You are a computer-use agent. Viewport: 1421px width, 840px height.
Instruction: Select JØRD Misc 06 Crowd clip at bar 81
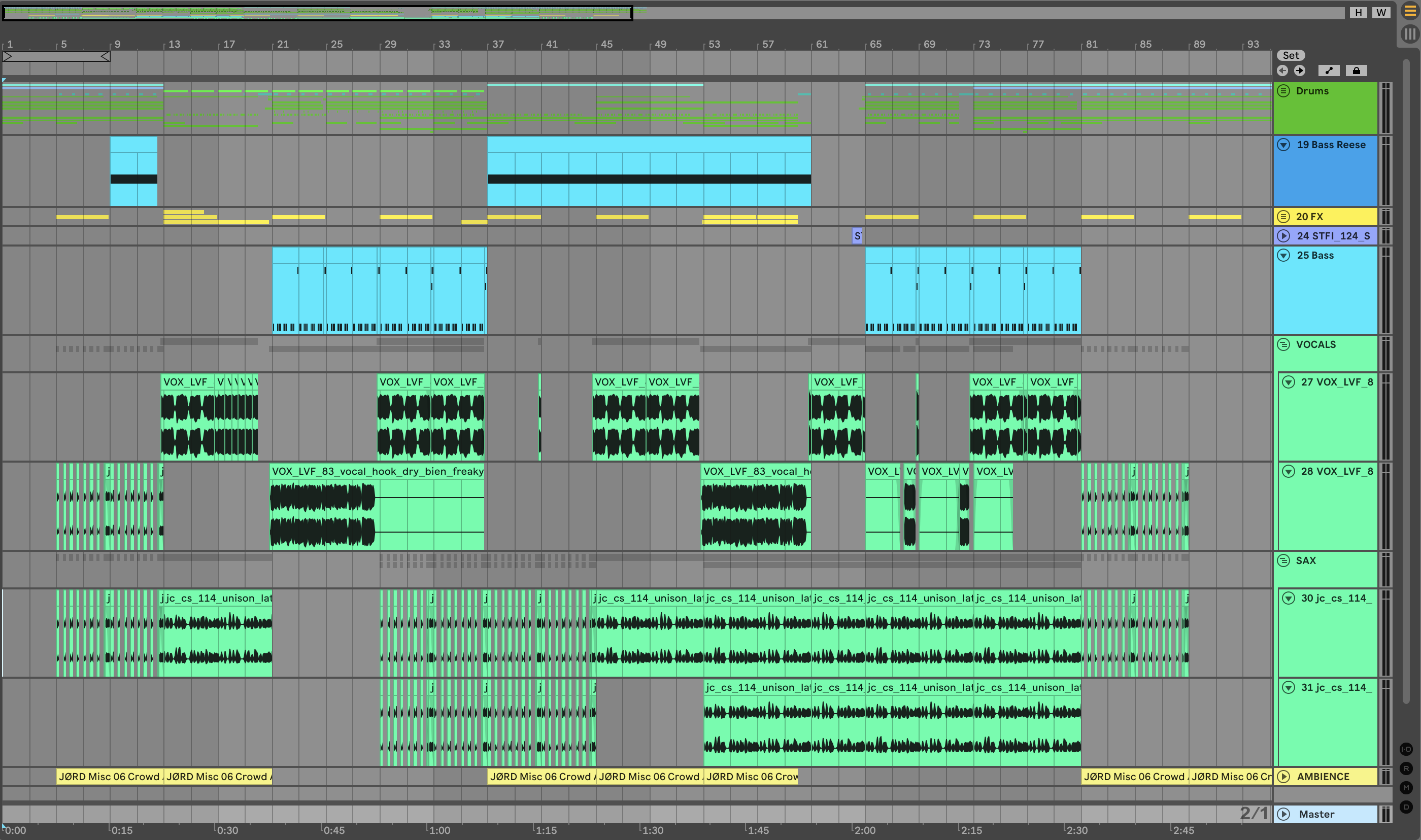[x=1135, y=777]
